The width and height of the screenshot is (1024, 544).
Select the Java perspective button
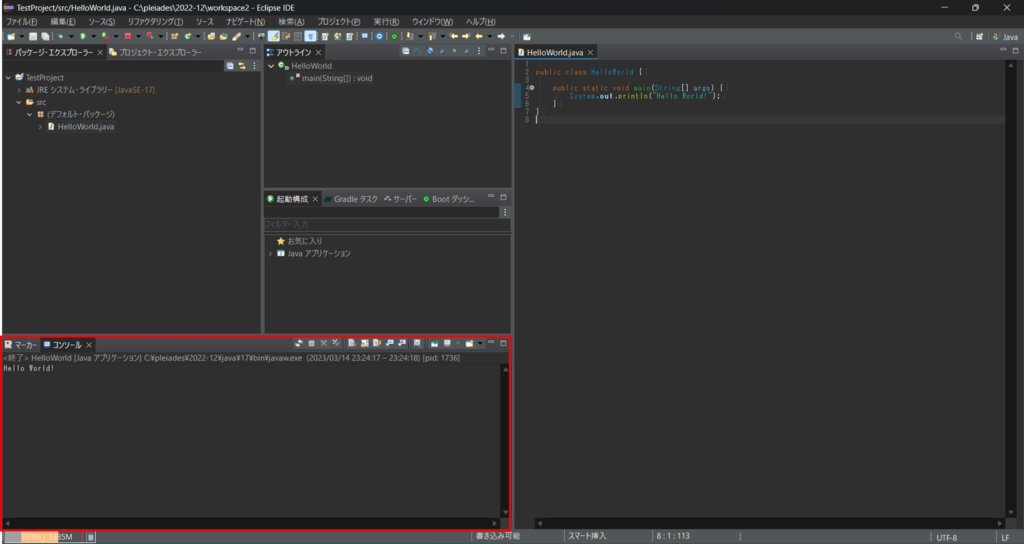[x=1005, y=37]
